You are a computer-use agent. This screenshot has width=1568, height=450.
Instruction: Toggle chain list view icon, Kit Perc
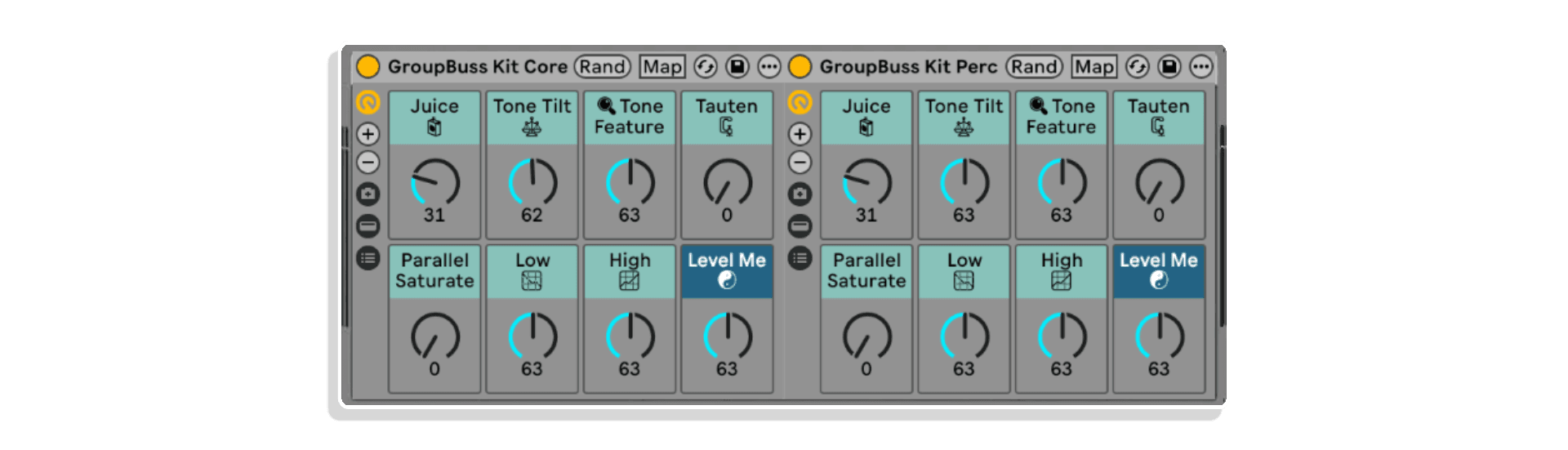pos(800,226)
